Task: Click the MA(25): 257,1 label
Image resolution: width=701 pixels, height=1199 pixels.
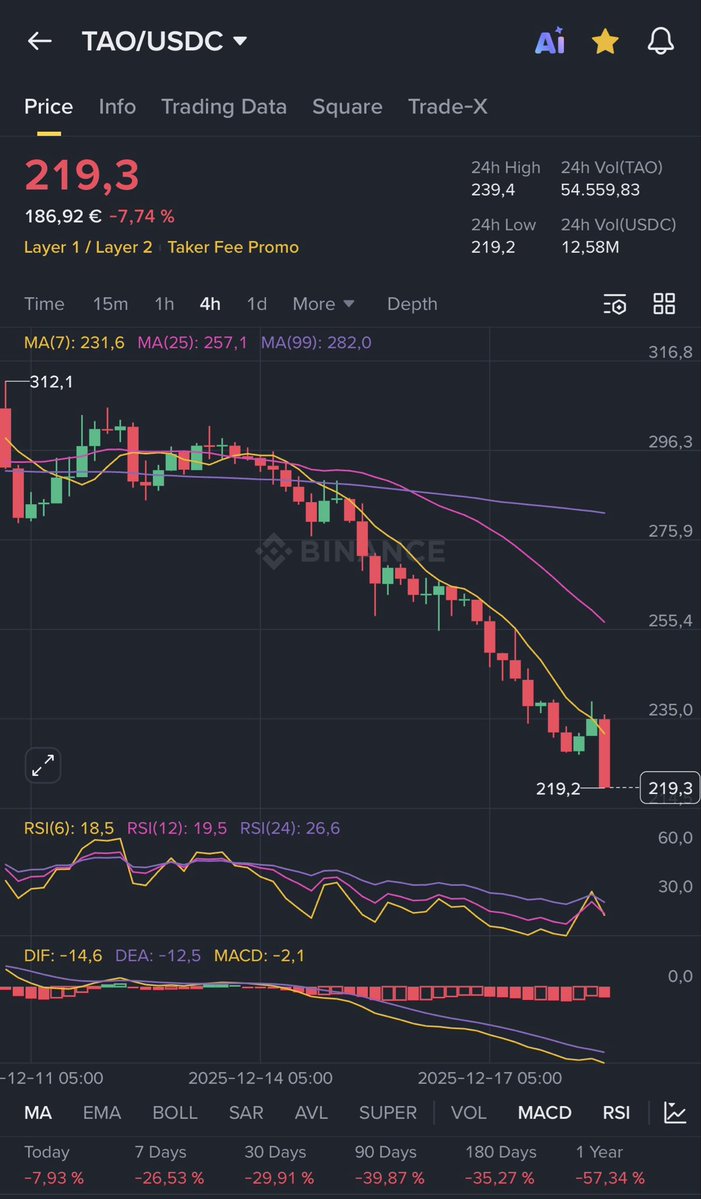Action: pos(192,343)
